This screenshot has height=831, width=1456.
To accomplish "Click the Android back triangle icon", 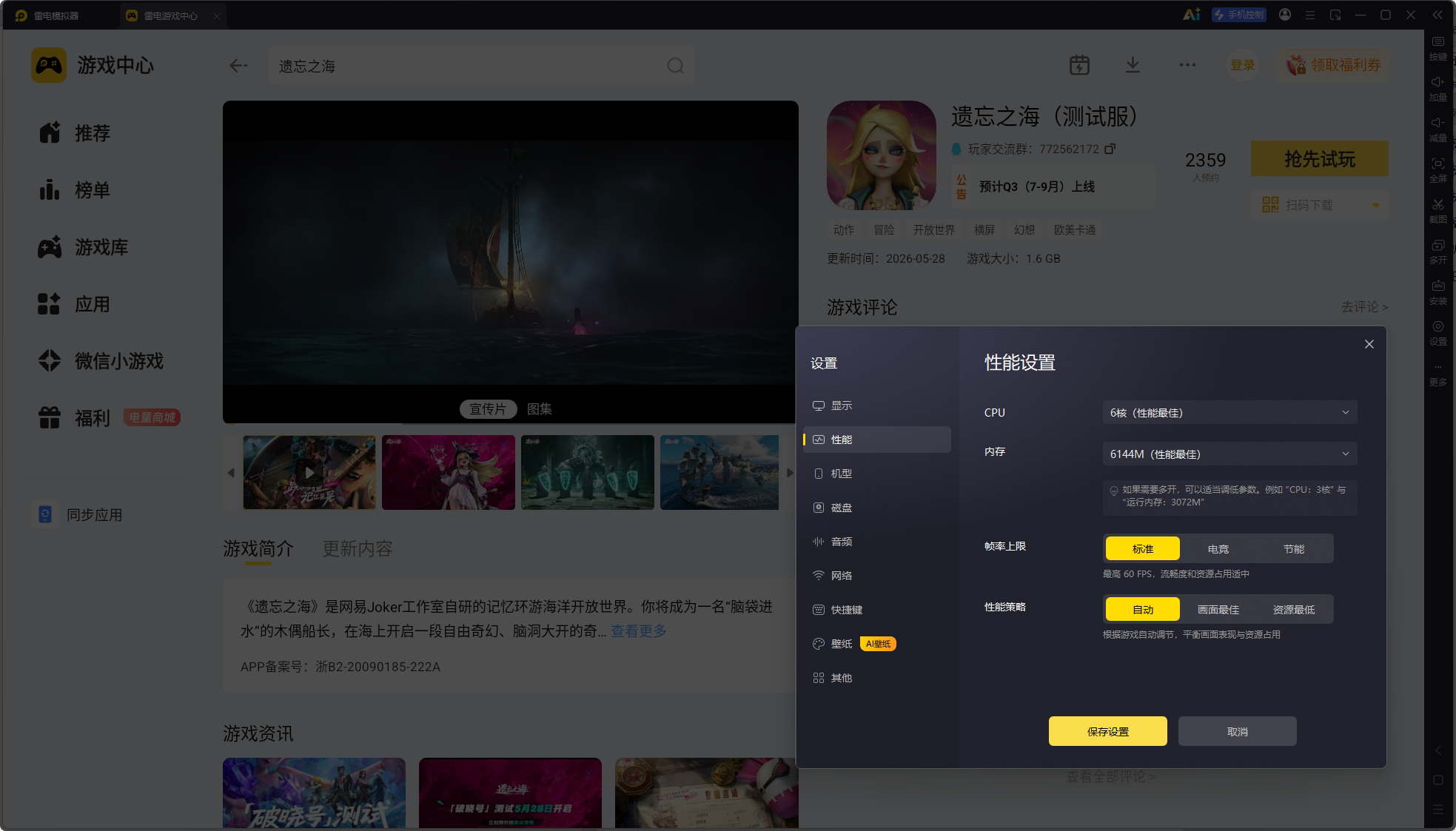I will (1437, 750).
